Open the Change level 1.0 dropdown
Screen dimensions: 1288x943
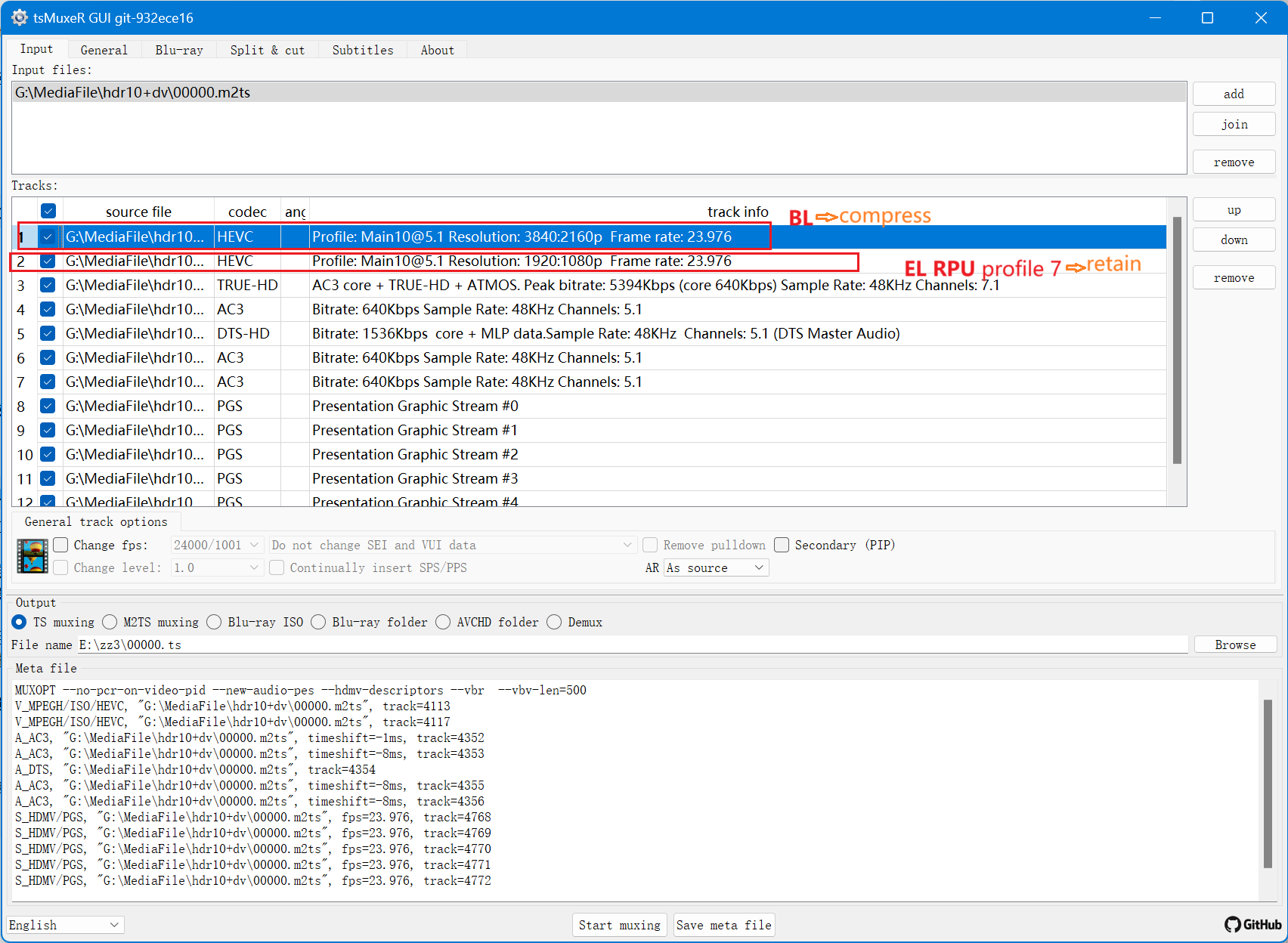[x=217, y=567]
